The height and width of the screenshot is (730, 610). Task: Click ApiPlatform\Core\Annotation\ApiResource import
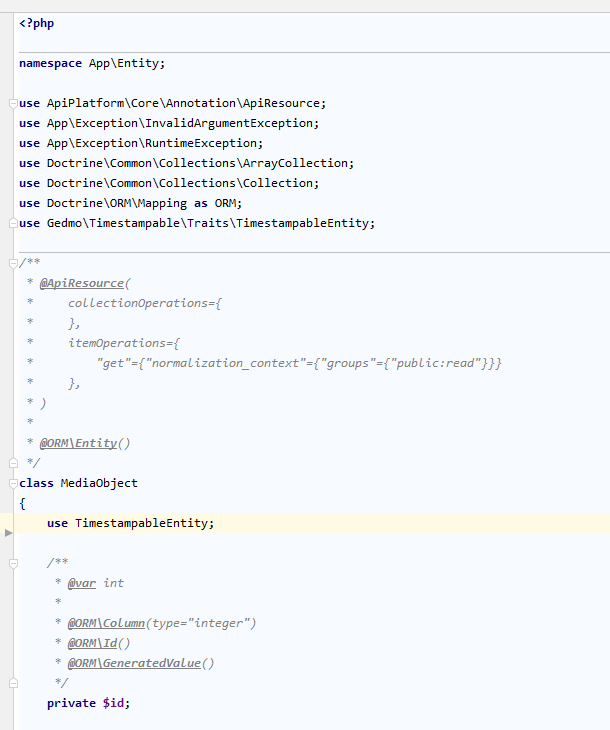pos(183,103)
